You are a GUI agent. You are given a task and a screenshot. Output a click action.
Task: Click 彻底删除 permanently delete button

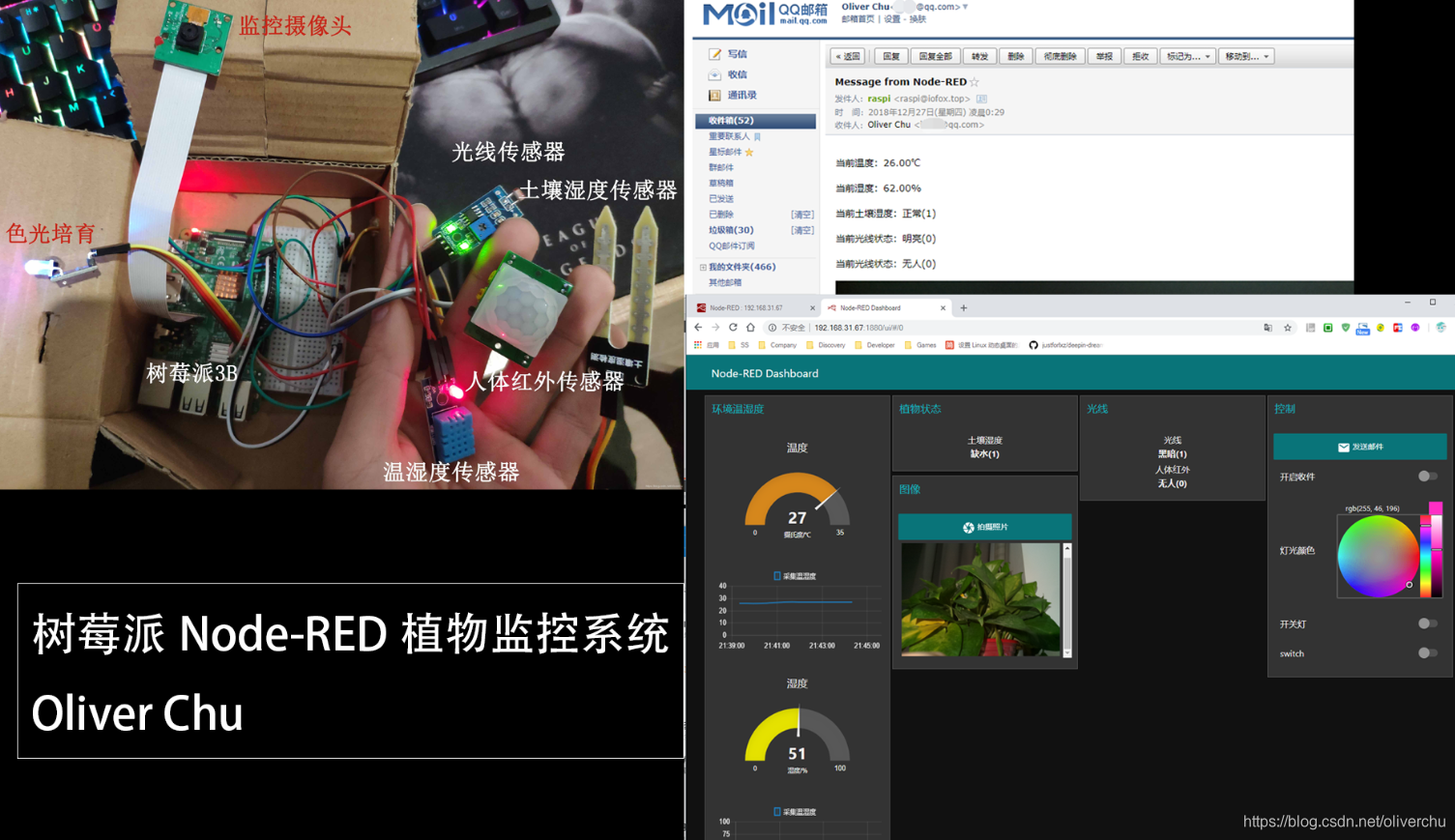point(1060,56)
